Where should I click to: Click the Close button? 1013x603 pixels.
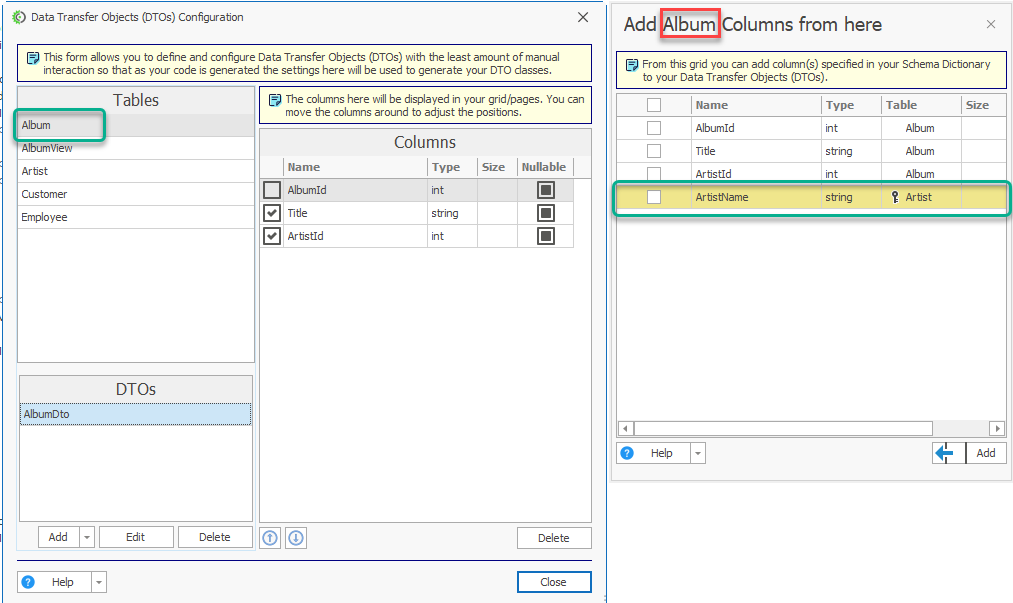point(554,582)
